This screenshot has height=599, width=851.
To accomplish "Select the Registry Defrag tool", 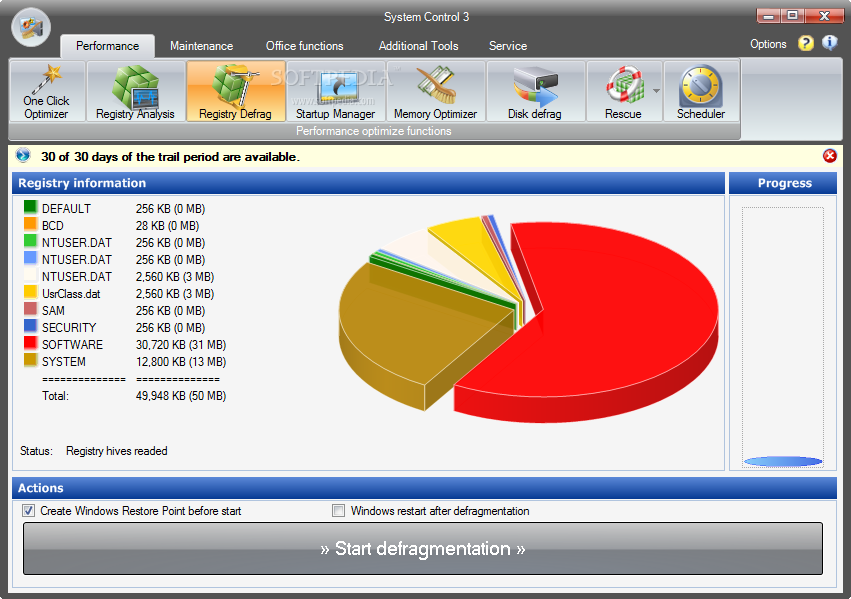I will tap(236, 91).
